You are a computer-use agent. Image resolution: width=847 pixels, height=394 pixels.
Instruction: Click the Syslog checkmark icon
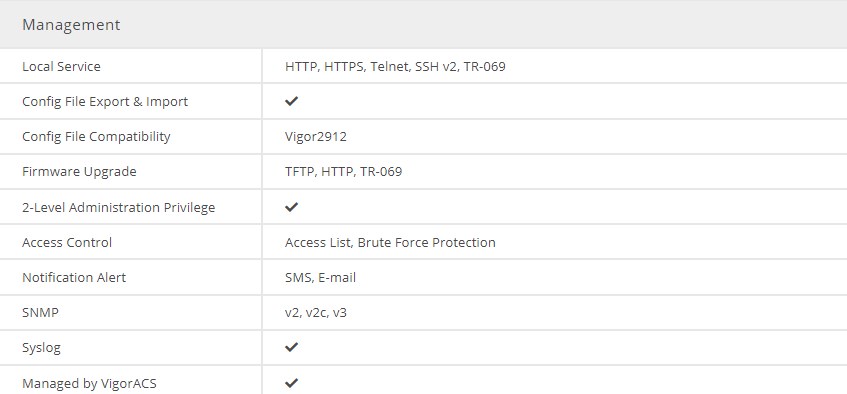(x=292, y=347)
